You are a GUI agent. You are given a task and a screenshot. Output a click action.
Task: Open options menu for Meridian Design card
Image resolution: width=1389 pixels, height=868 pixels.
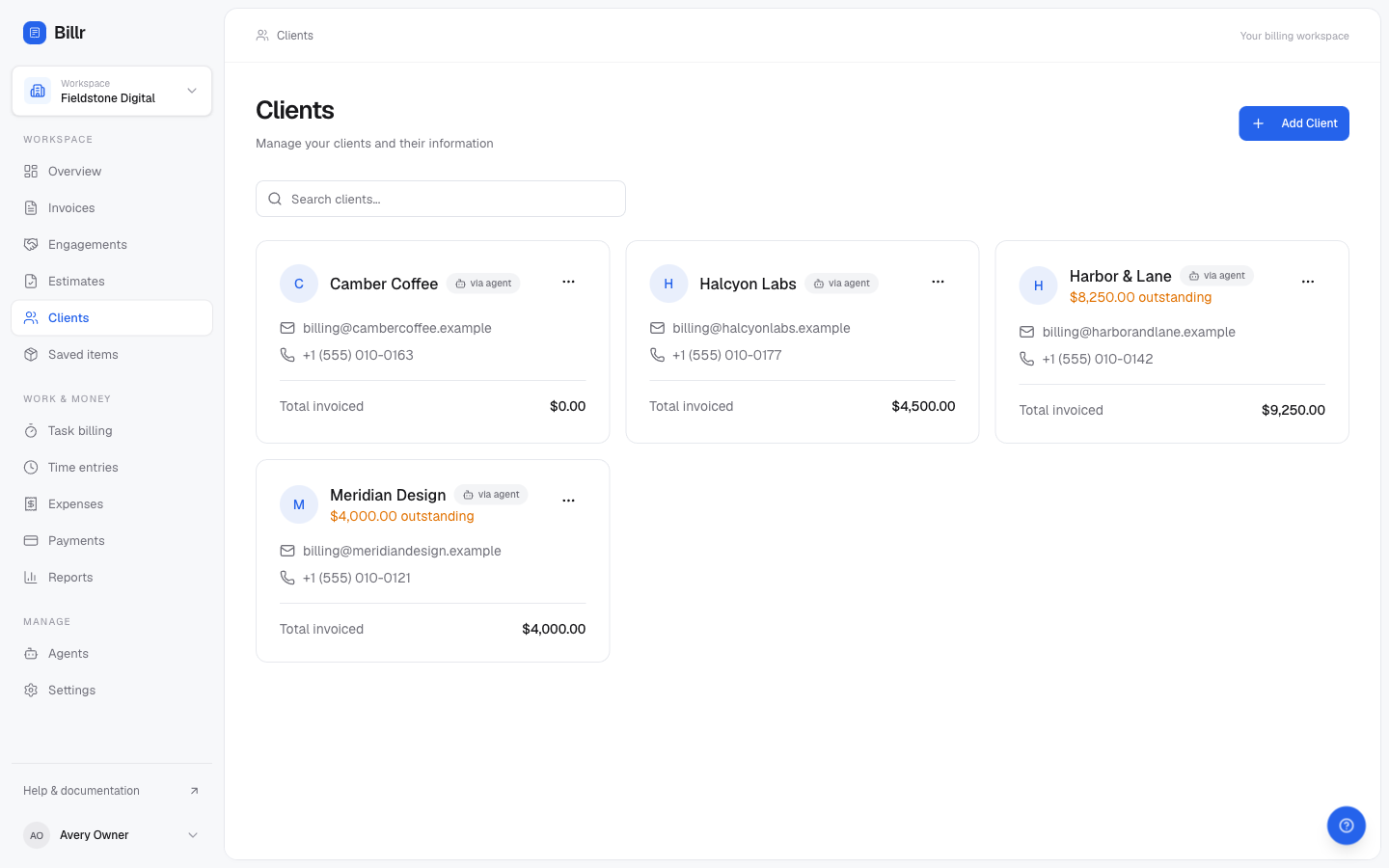[568, 501]
